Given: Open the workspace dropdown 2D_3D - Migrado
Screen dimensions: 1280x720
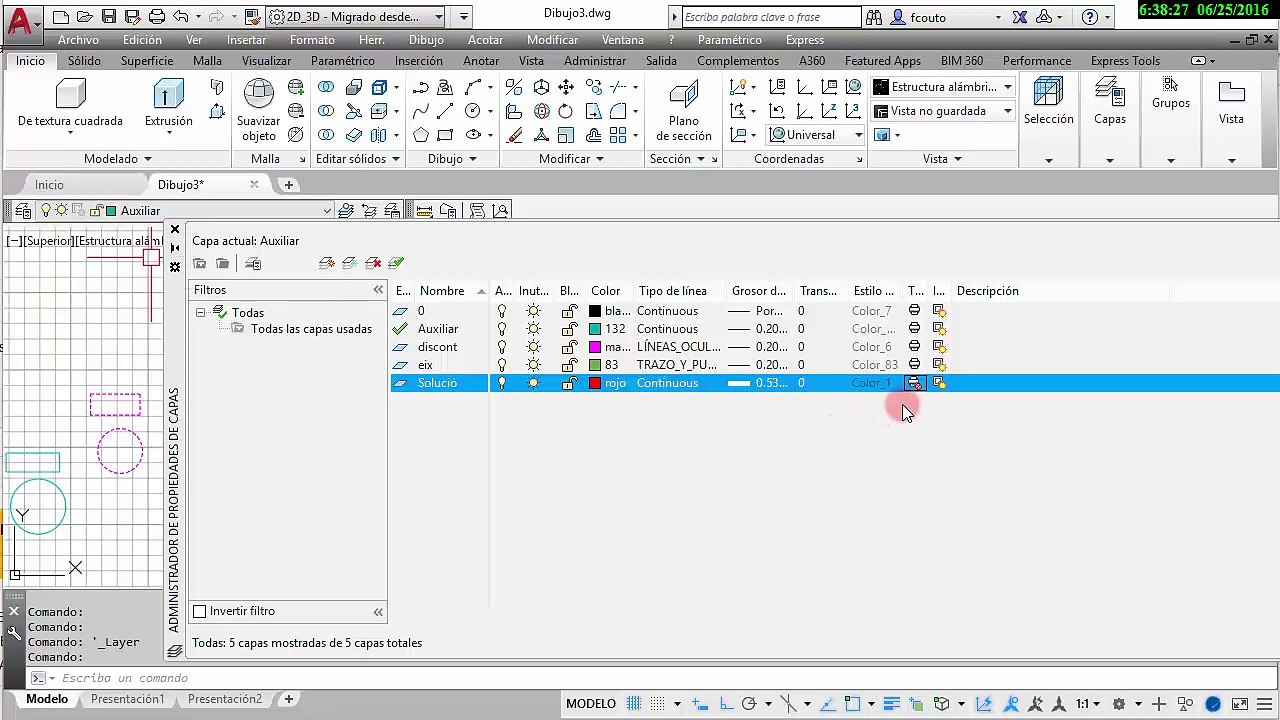Looking at the screenshot, I should pyautogui.click(x=356, y=17).
